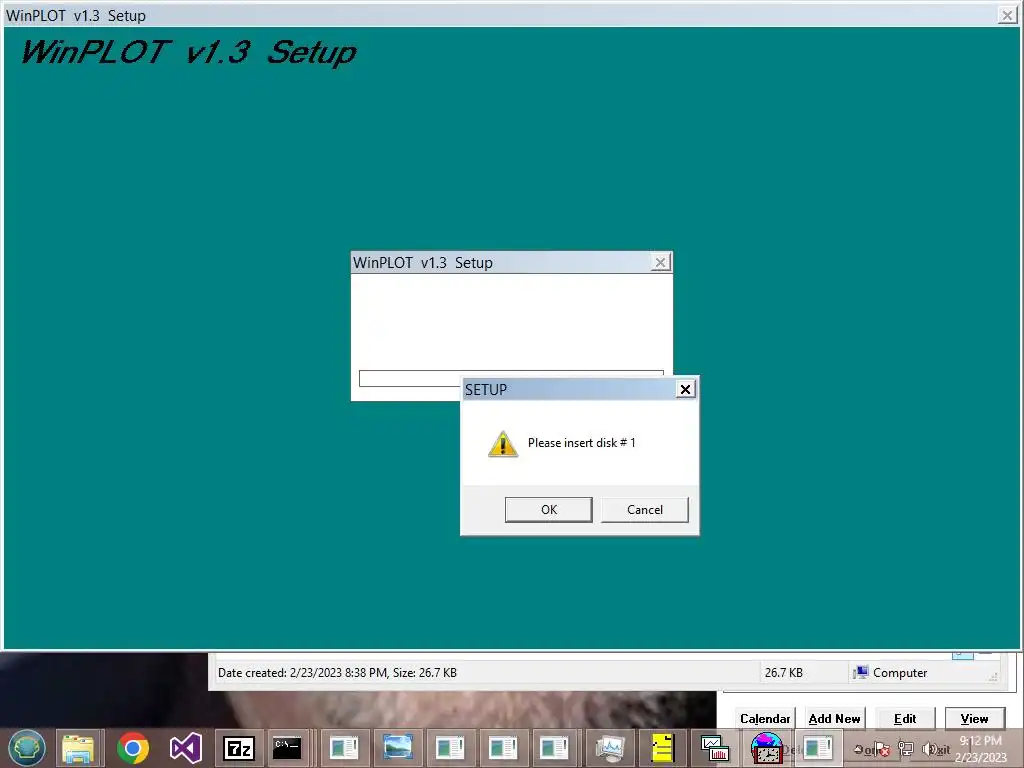Open the colorful clock app taskbar icon
Screen dimensions: 1024x768
(766, 748)
